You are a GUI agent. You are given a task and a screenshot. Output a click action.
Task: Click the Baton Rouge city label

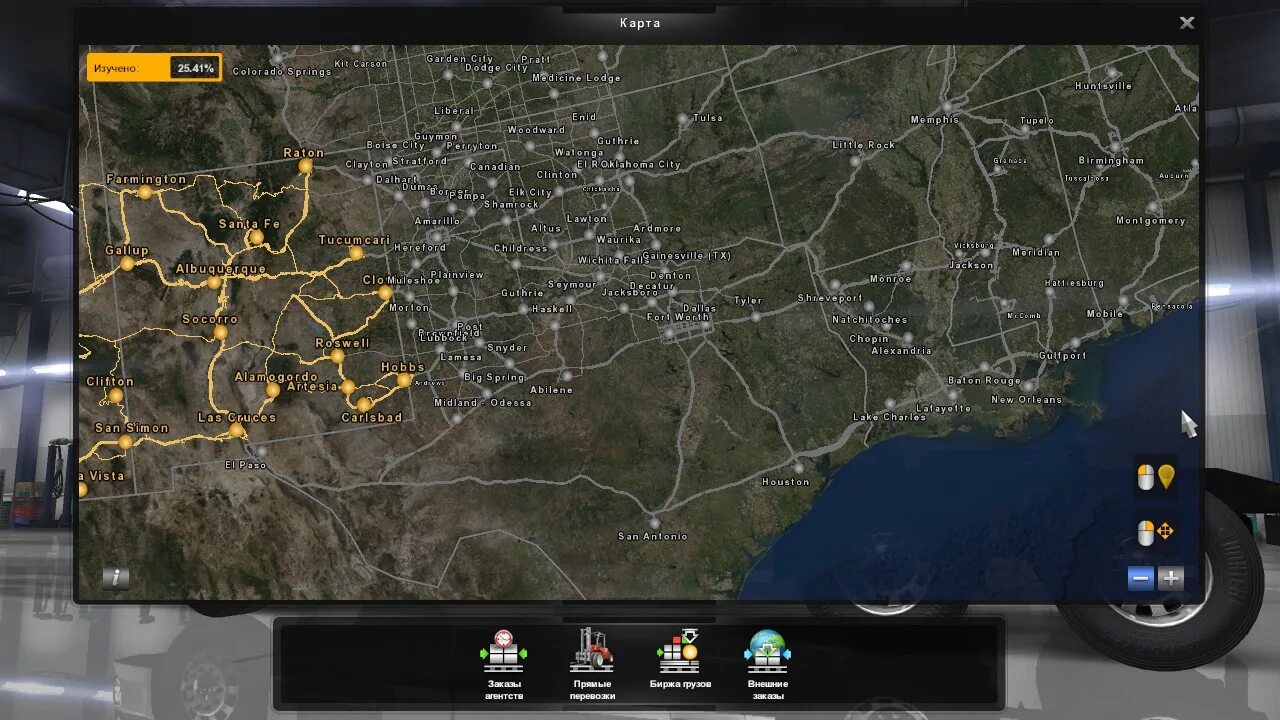984,380
